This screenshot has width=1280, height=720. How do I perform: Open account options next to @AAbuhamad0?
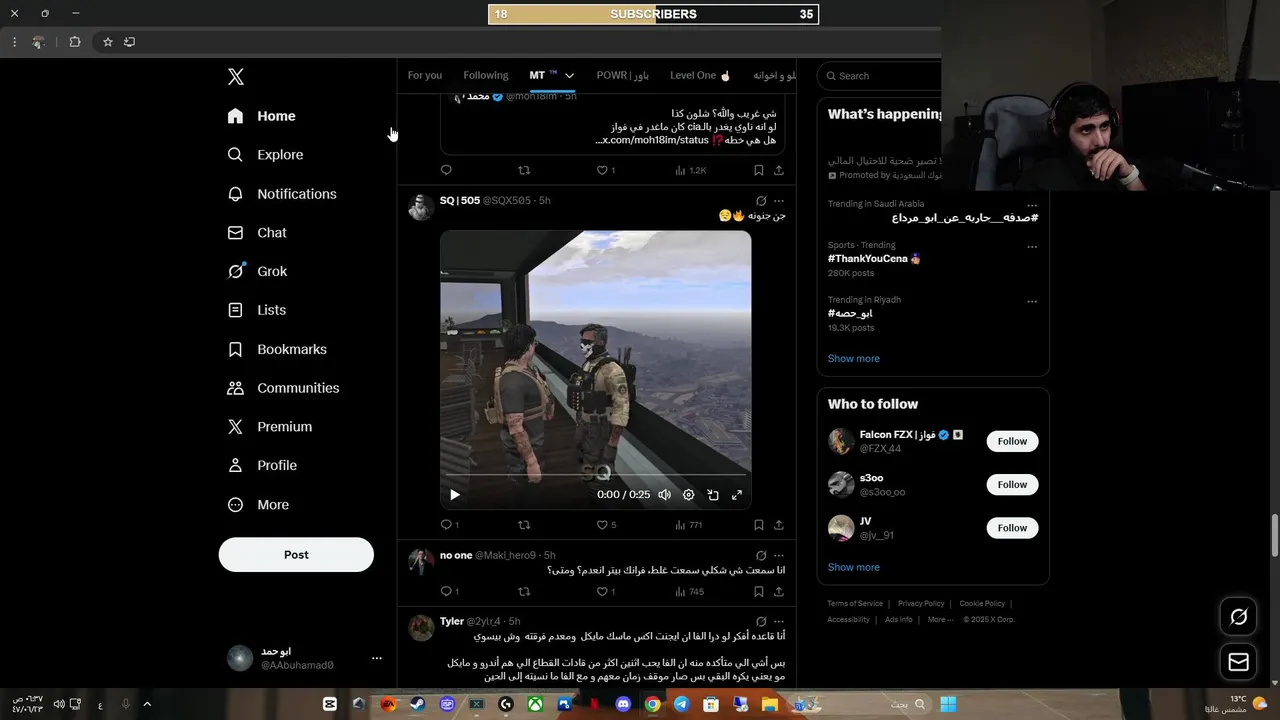[377, 658]
